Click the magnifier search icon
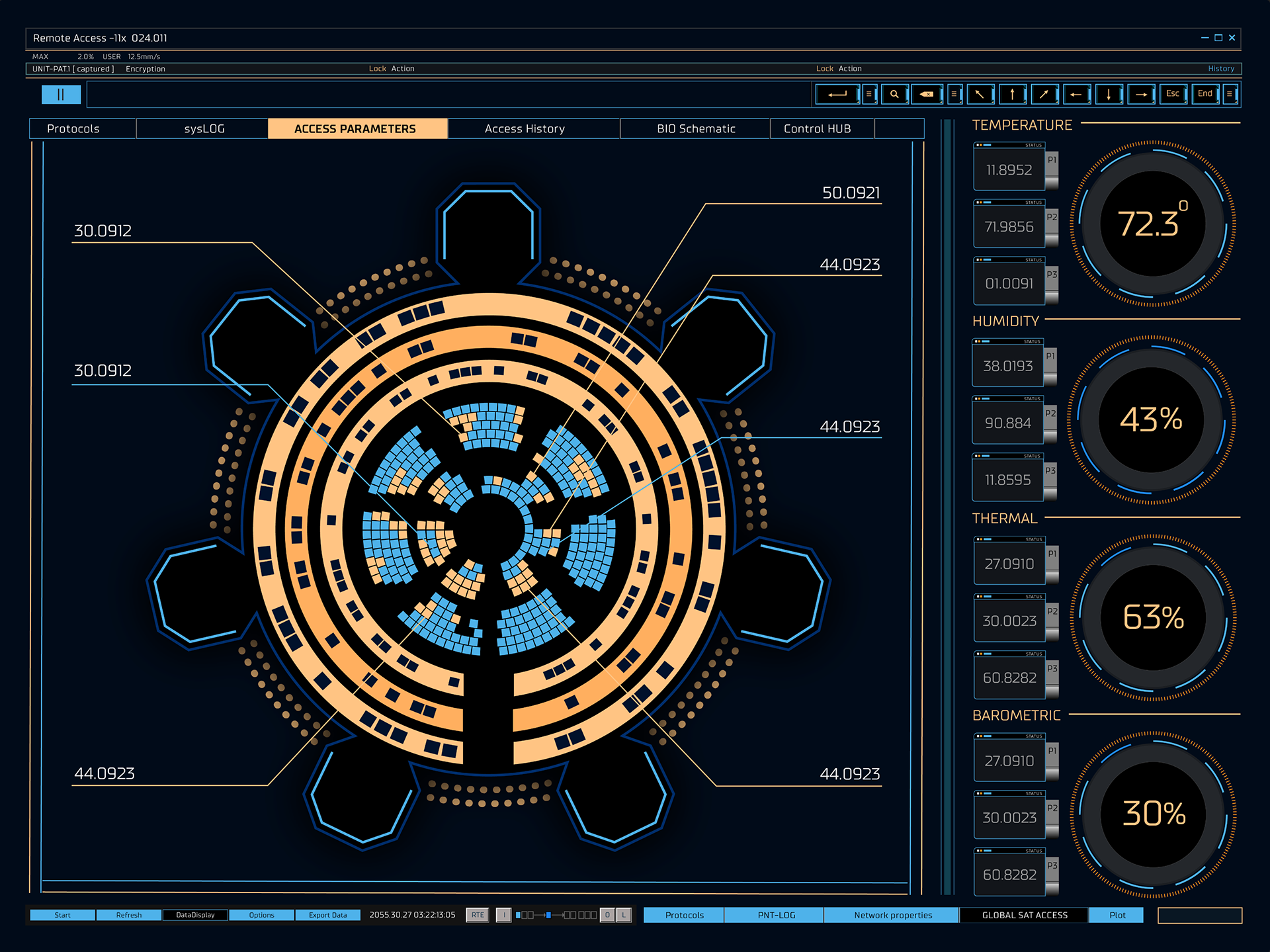The height and width of the screenshot is (952, 1270). pos(894,95)
